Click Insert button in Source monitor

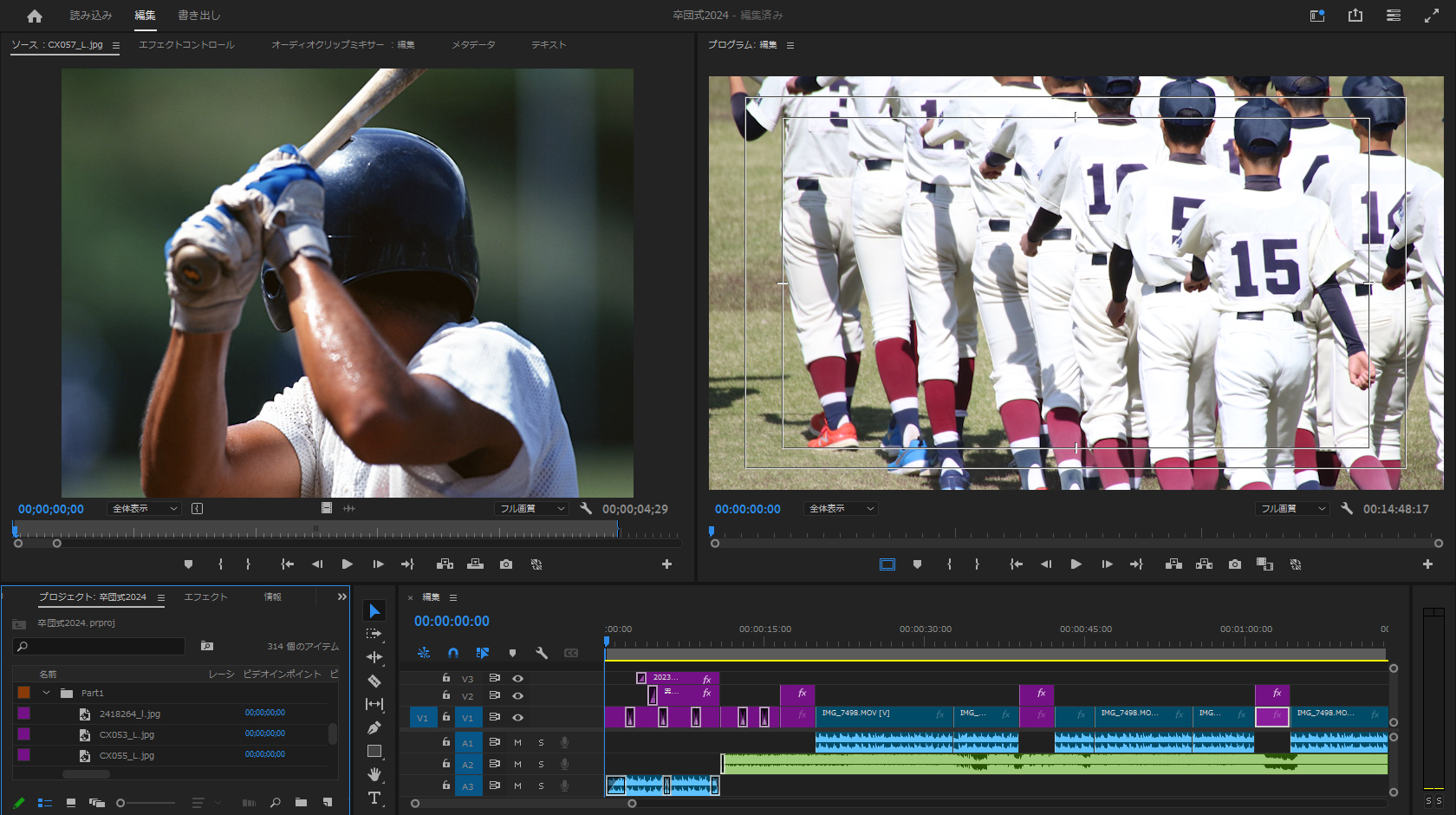[x=445, y=564]
